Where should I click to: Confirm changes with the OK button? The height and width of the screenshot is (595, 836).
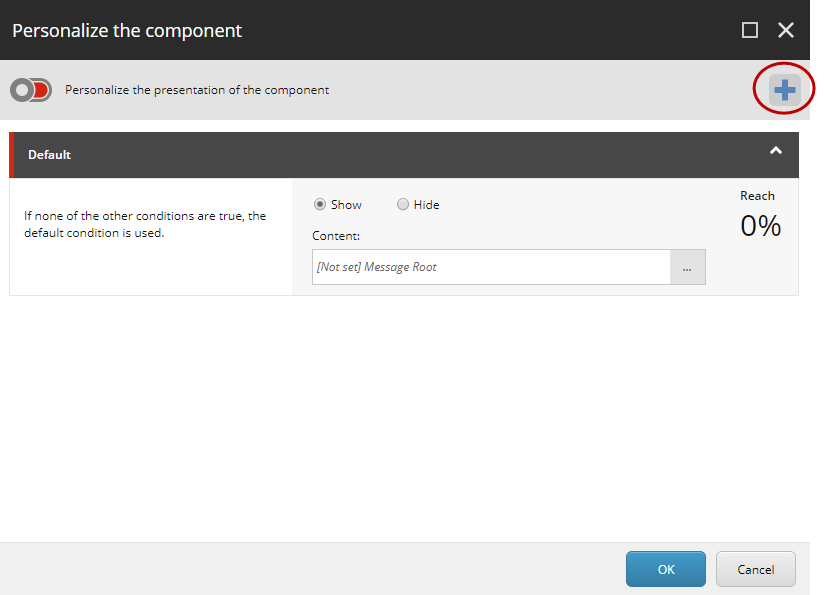[666, 569]
